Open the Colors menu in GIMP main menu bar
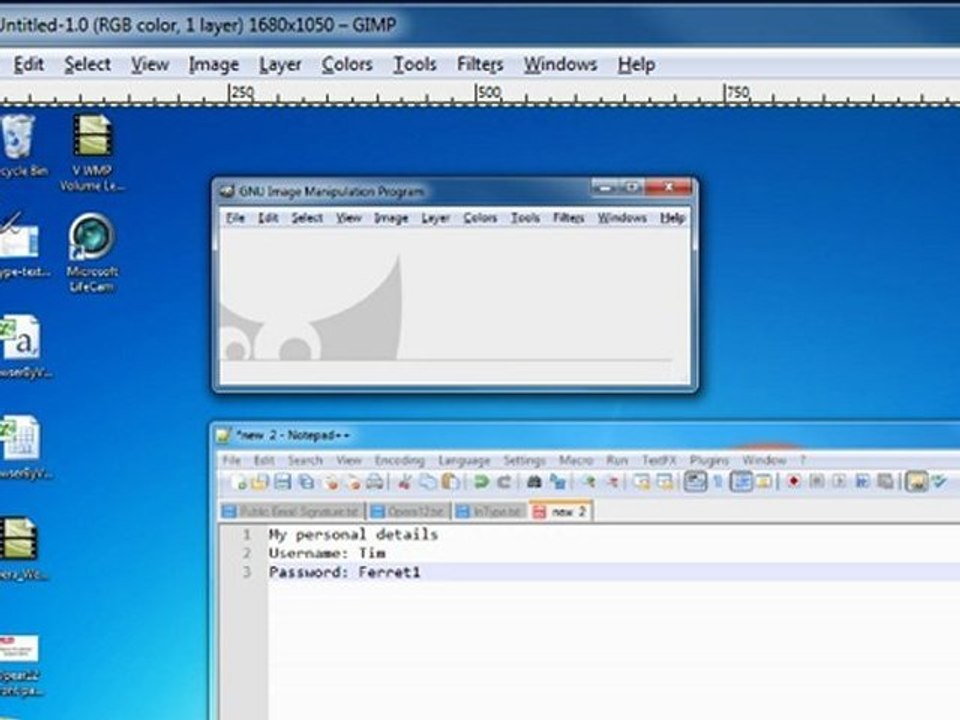 click(347, 64)
